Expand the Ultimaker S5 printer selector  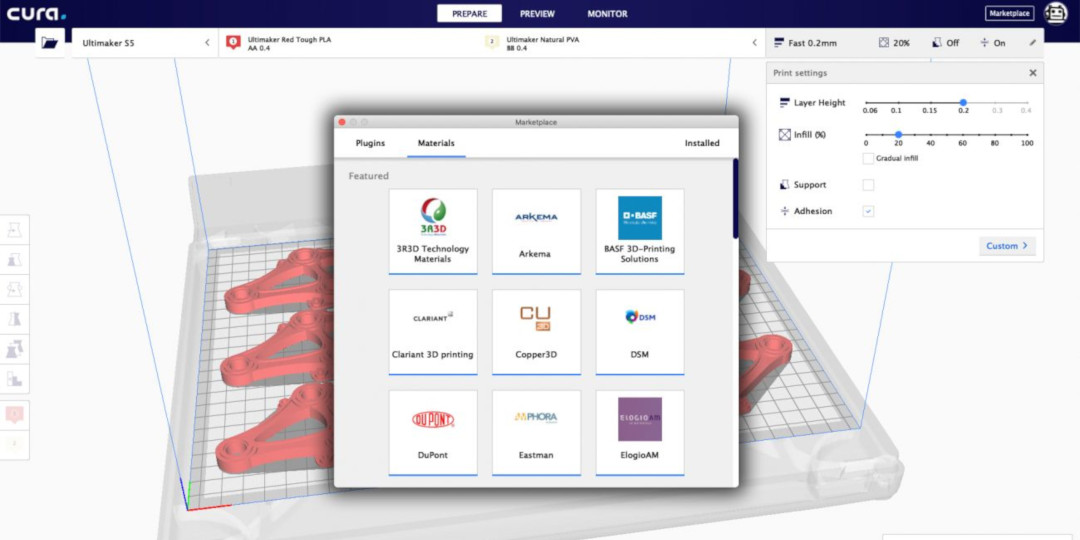[x=145, y=43]
